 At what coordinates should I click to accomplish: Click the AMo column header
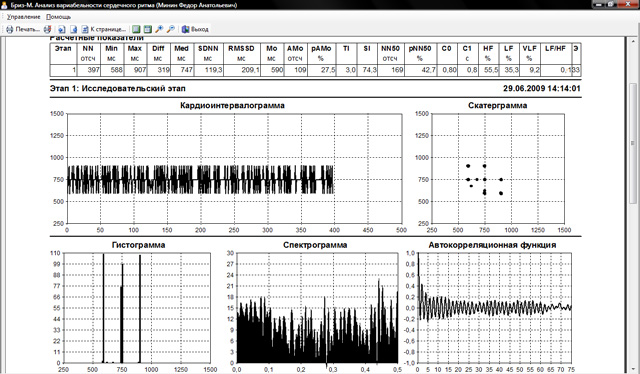pos(295,49)
